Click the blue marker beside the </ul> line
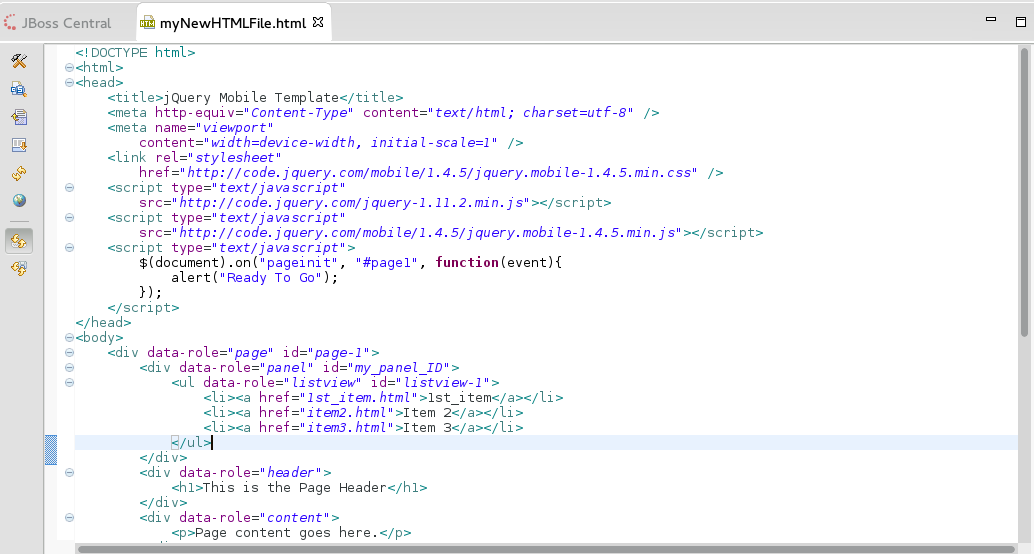The height and width of the screenshot is (554, 1034). pos(51,450)
